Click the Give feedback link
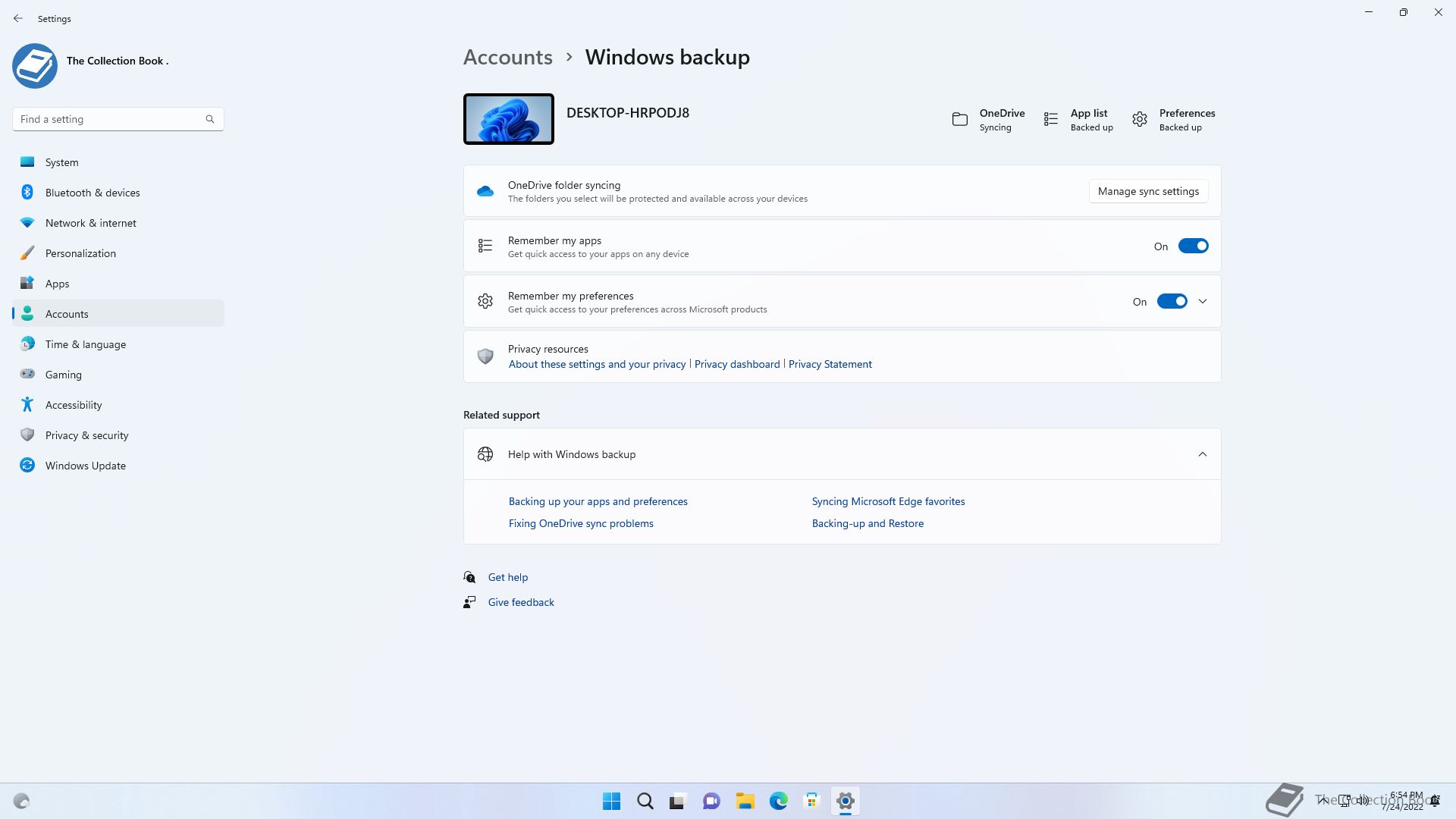The width and height of the screenshot is (1456, 819). coord(521,602)
